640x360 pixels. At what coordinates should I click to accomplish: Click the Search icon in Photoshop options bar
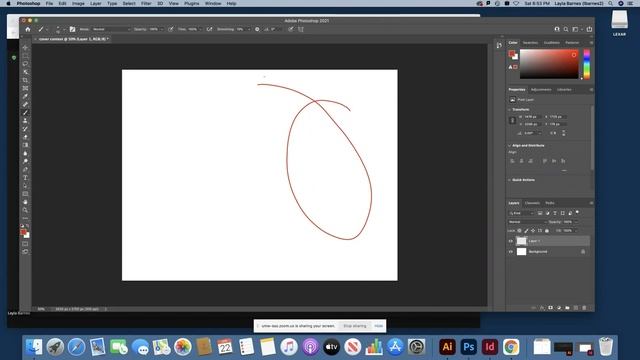click(566, 29)
